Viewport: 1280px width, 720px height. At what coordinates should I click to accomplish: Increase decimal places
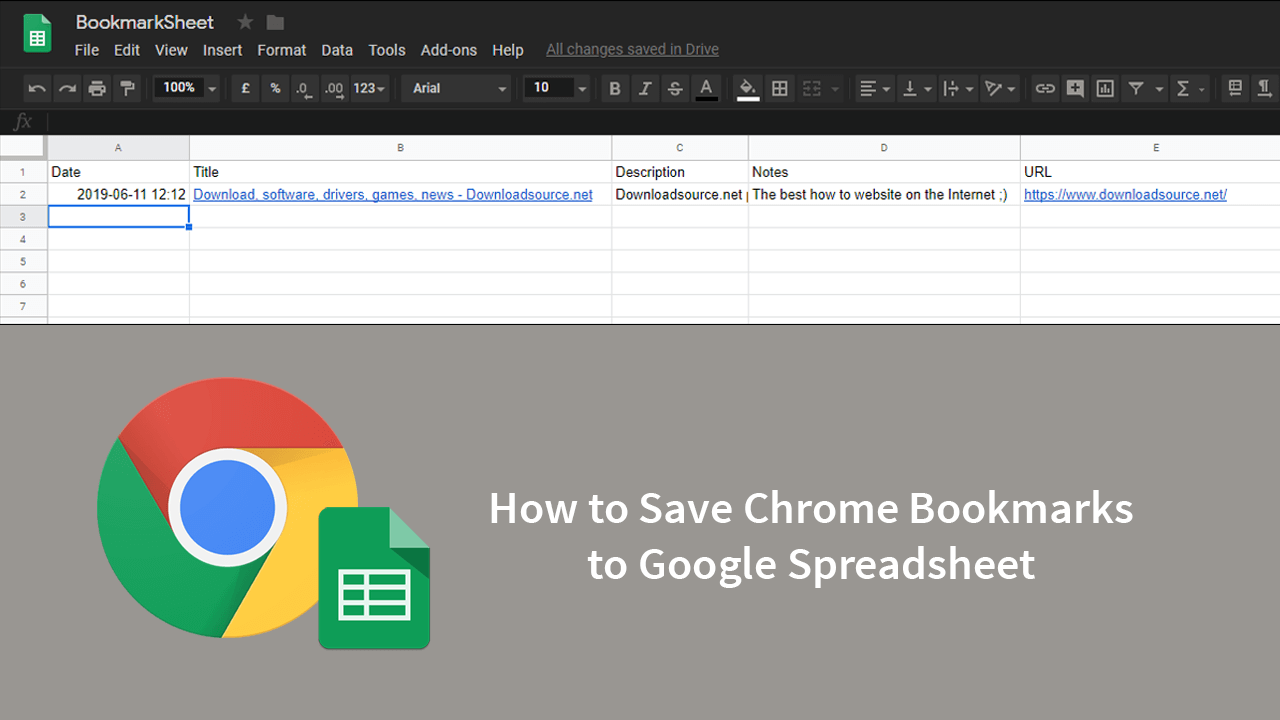tap(334, 88)
